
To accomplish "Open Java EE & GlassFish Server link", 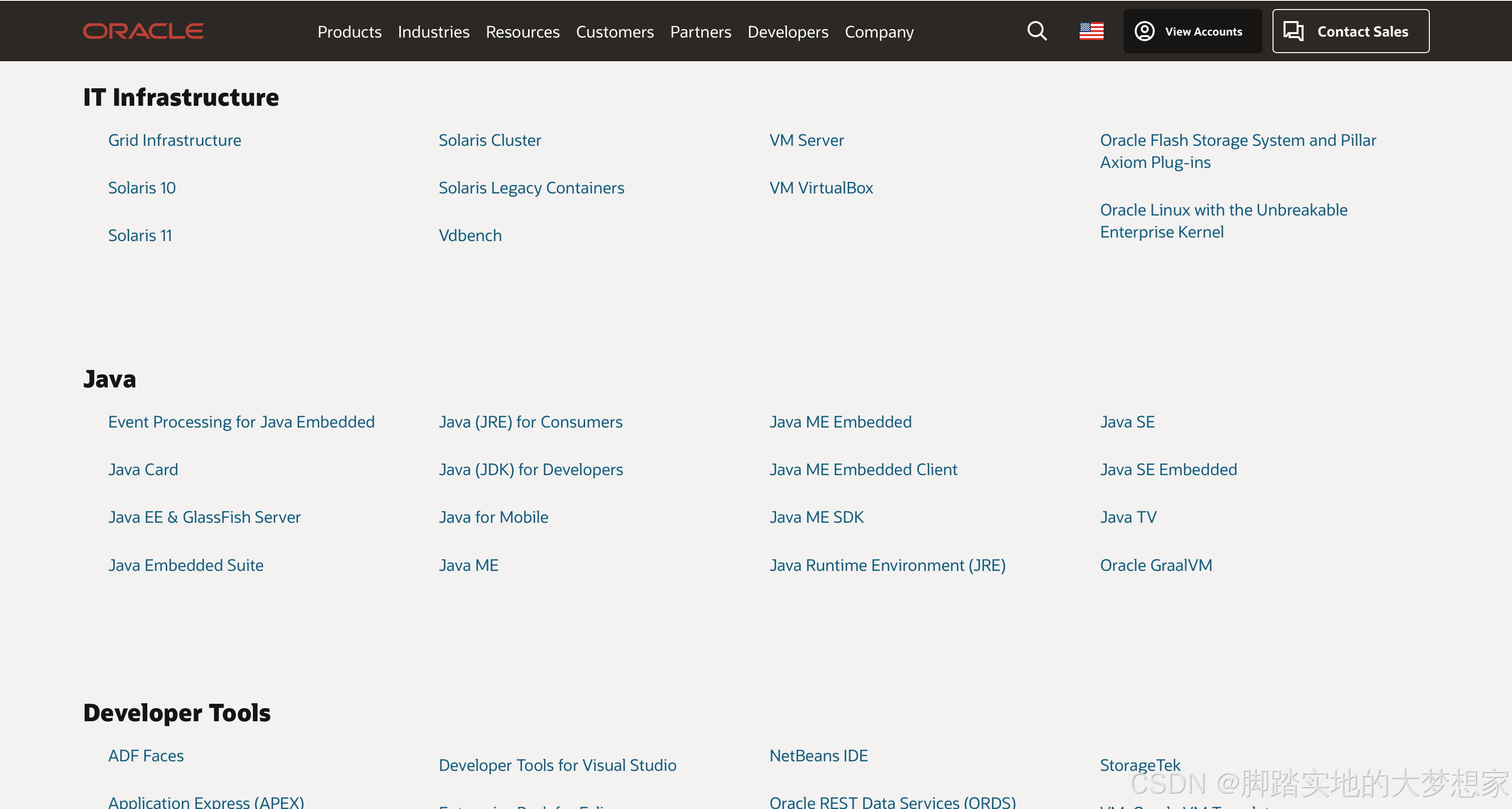I will (204, 517).
